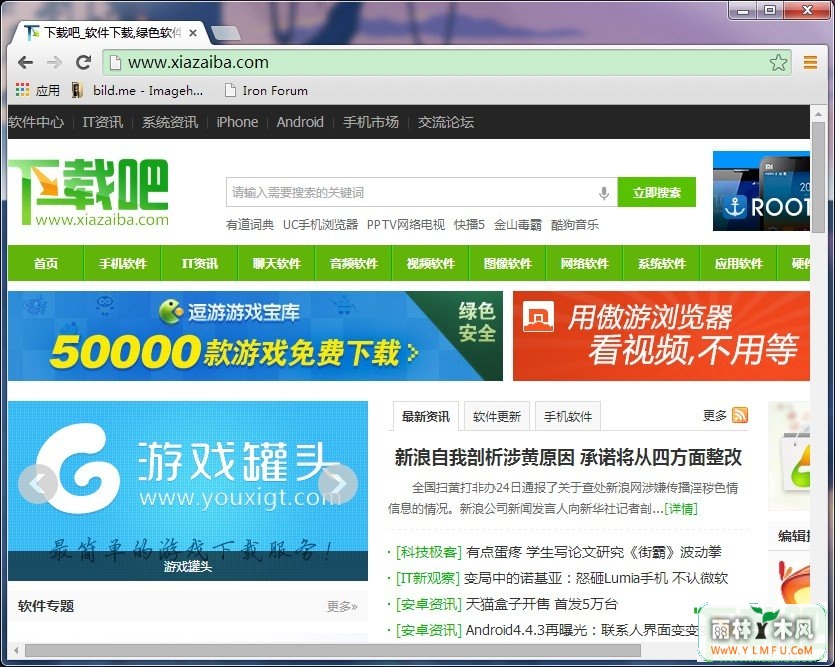Select 手机软件 in the green navigation bar
835x667 pixels.
coord(122,263)
